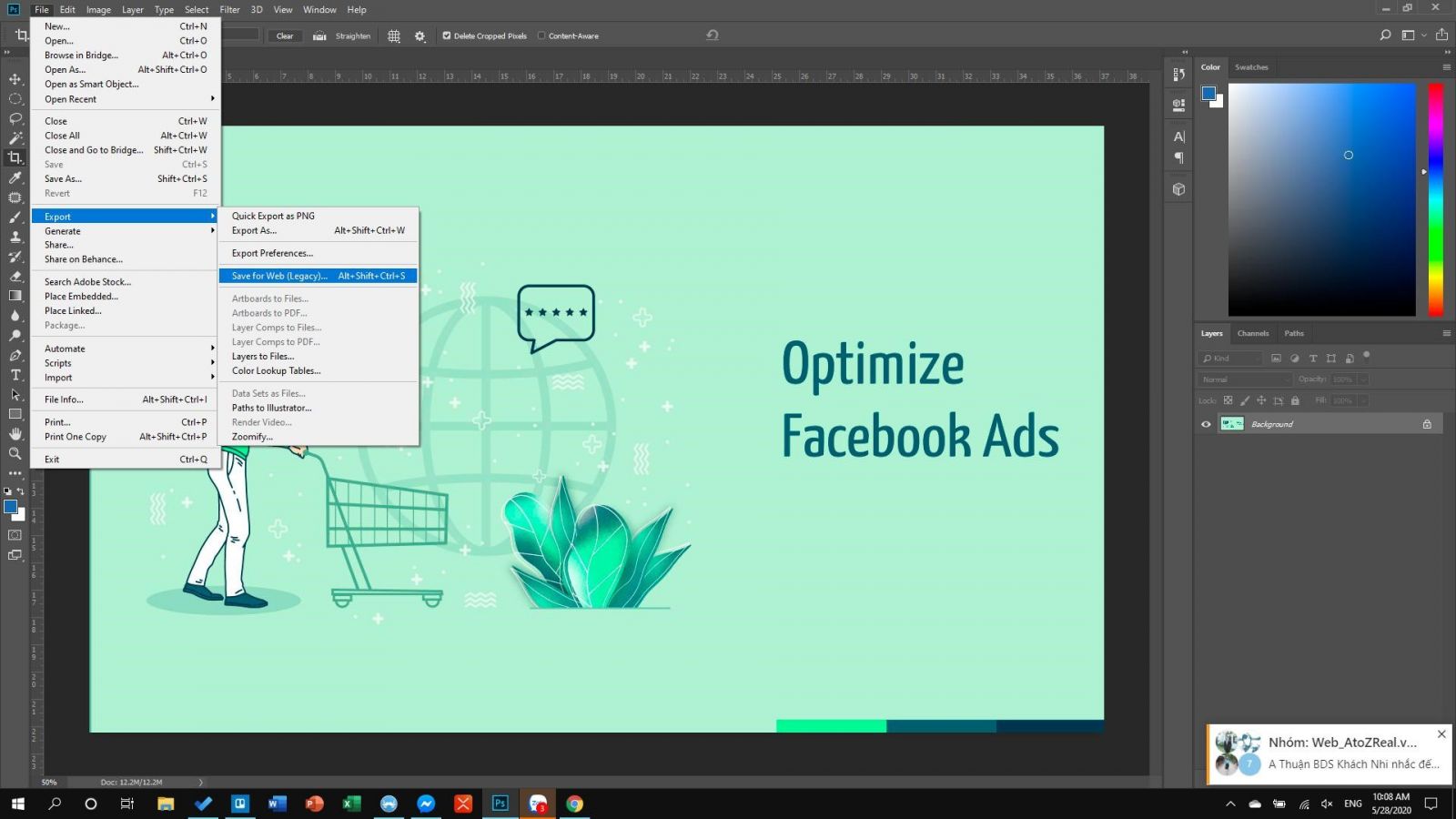Select the Eraser tool
The height and width of the screenshot is (819, 1456).
(15, 276)
